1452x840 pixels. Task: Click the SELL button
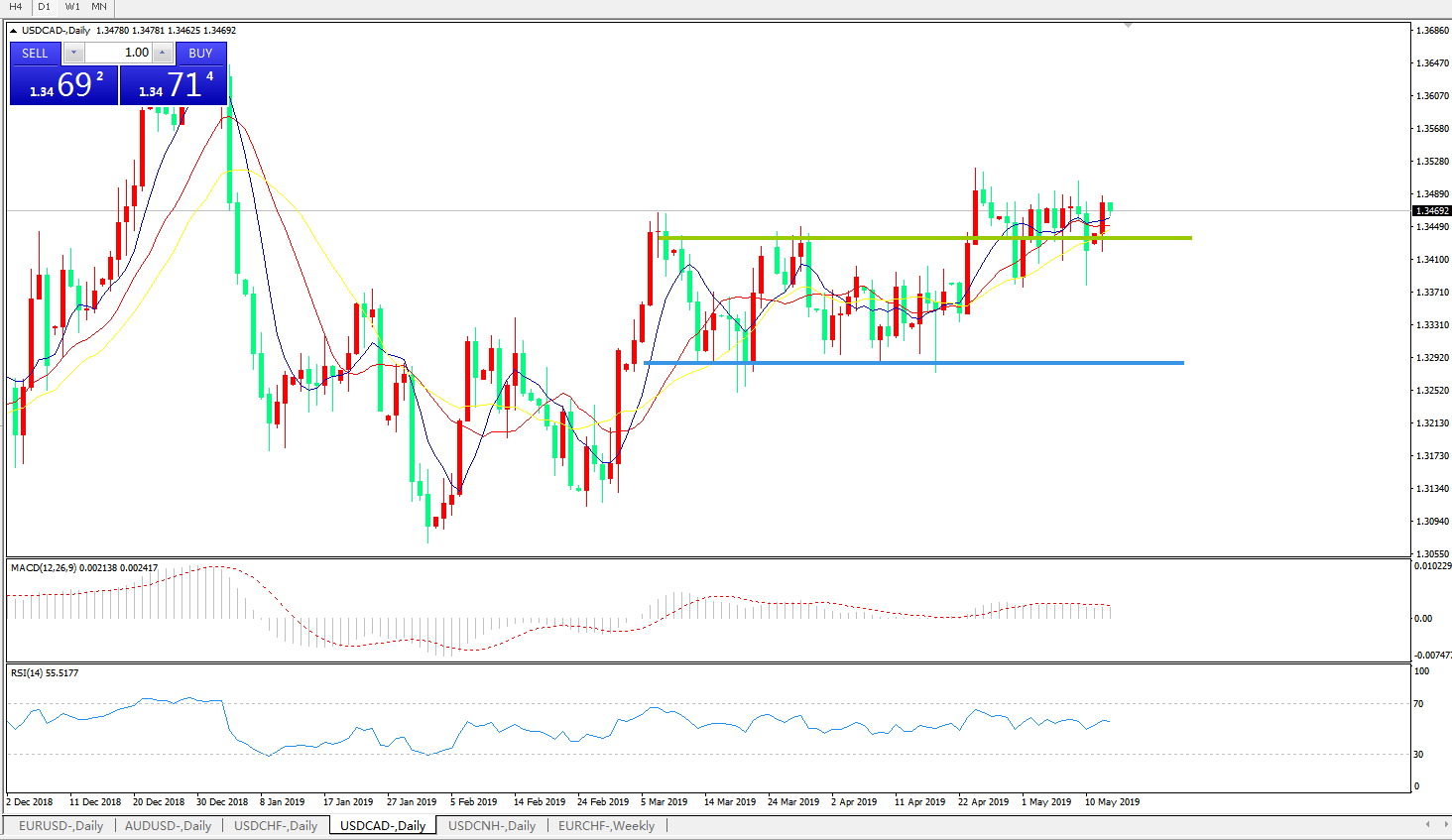tap(35, 53)
